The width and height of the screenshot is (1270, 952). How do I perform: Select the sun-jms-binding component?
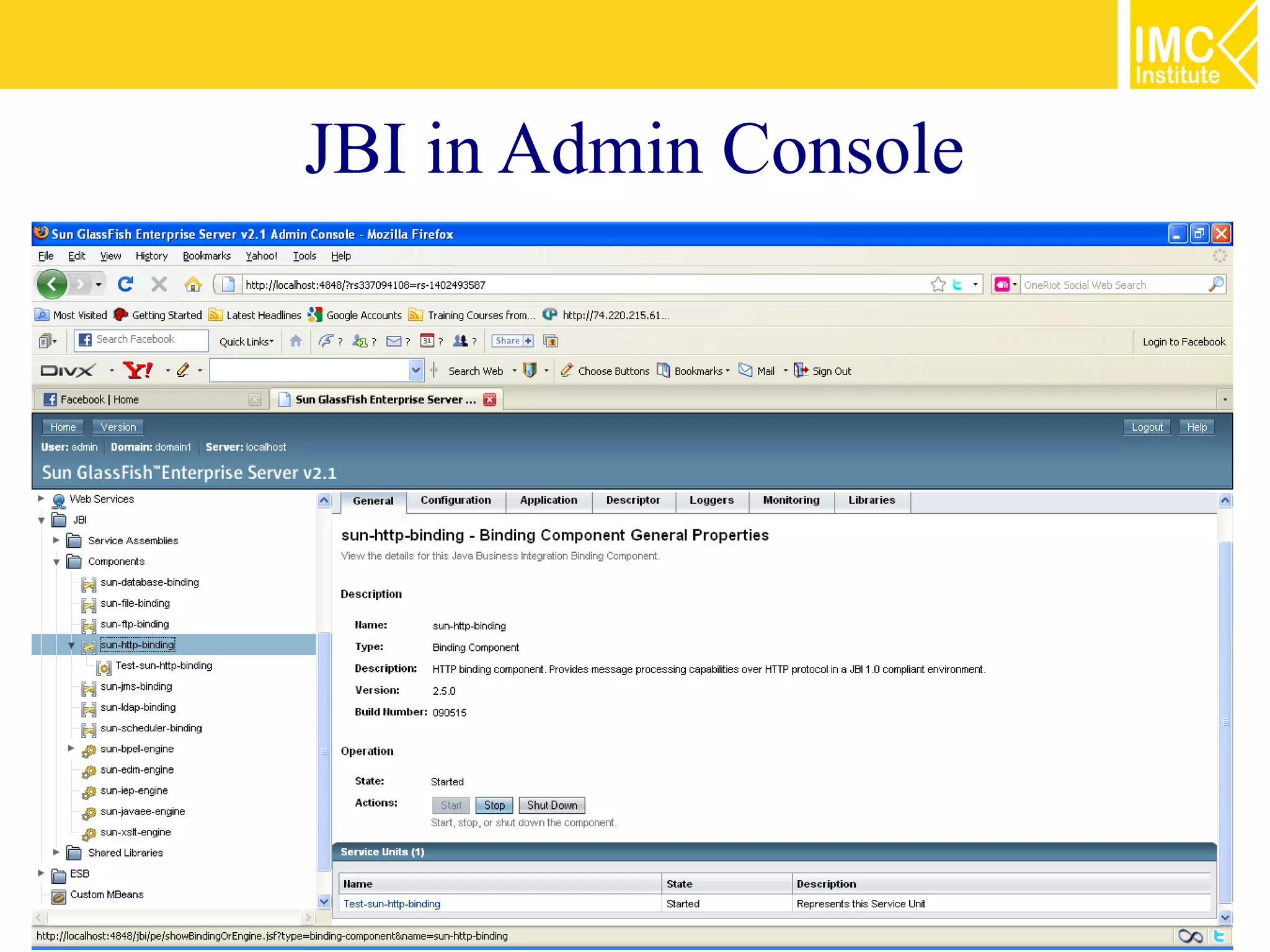tap(136, 687)
